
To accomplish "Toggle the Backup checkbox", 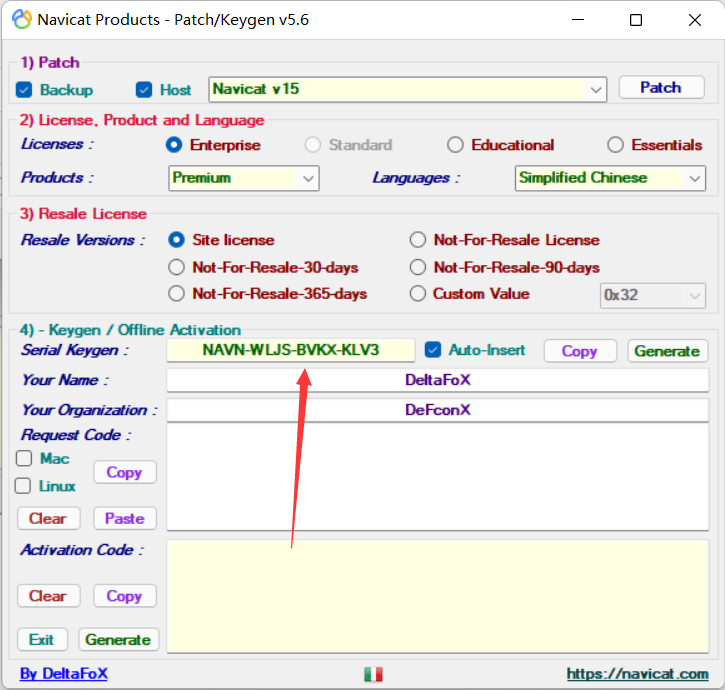I will coord(25,90).
